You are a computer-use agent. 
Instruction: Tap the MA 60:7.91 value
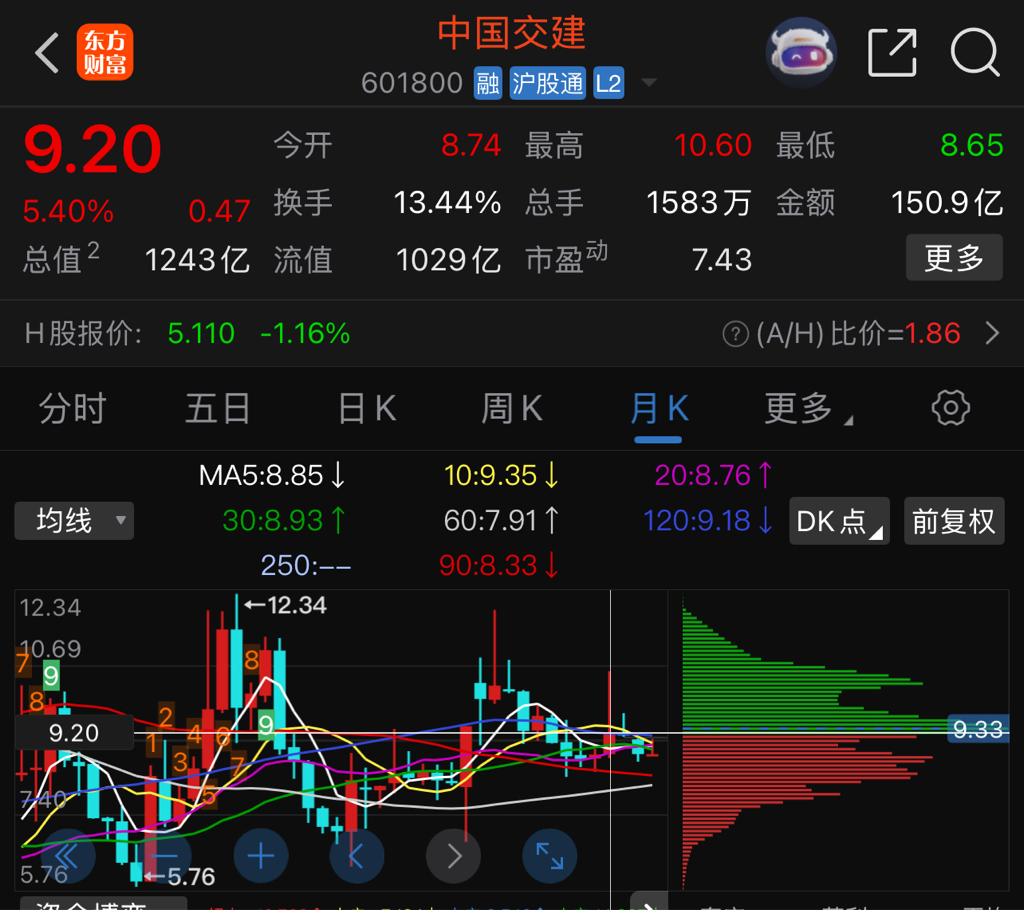[501, 521]
